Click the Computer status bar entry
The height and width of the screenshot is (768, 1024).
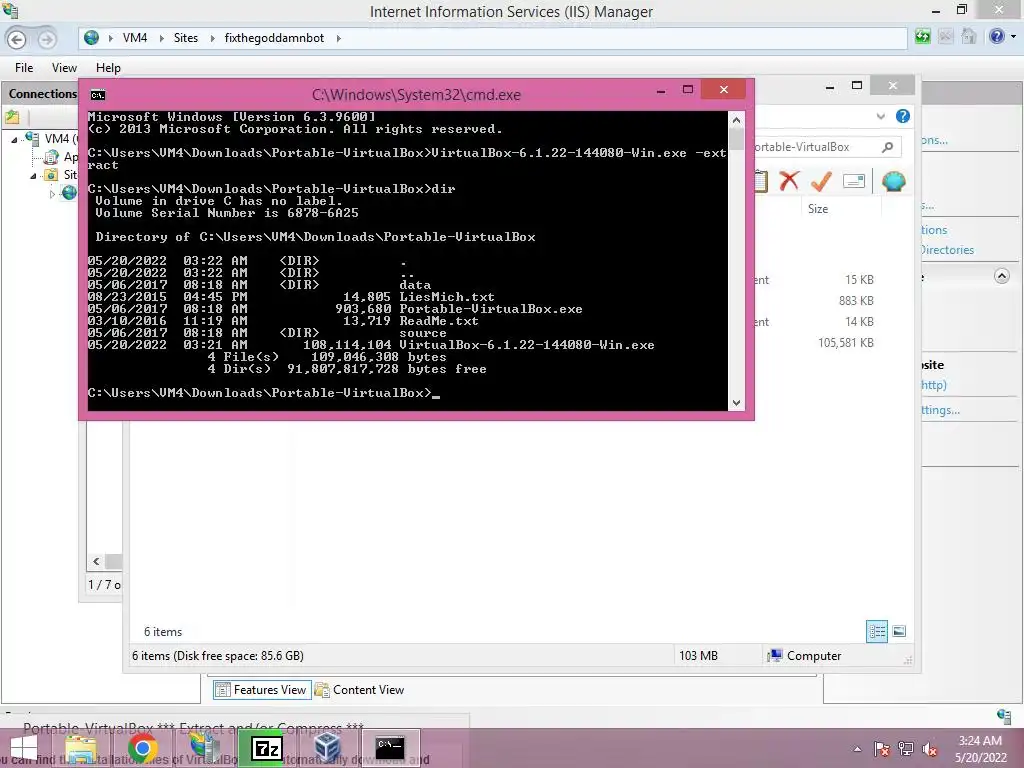click(805, 656)
